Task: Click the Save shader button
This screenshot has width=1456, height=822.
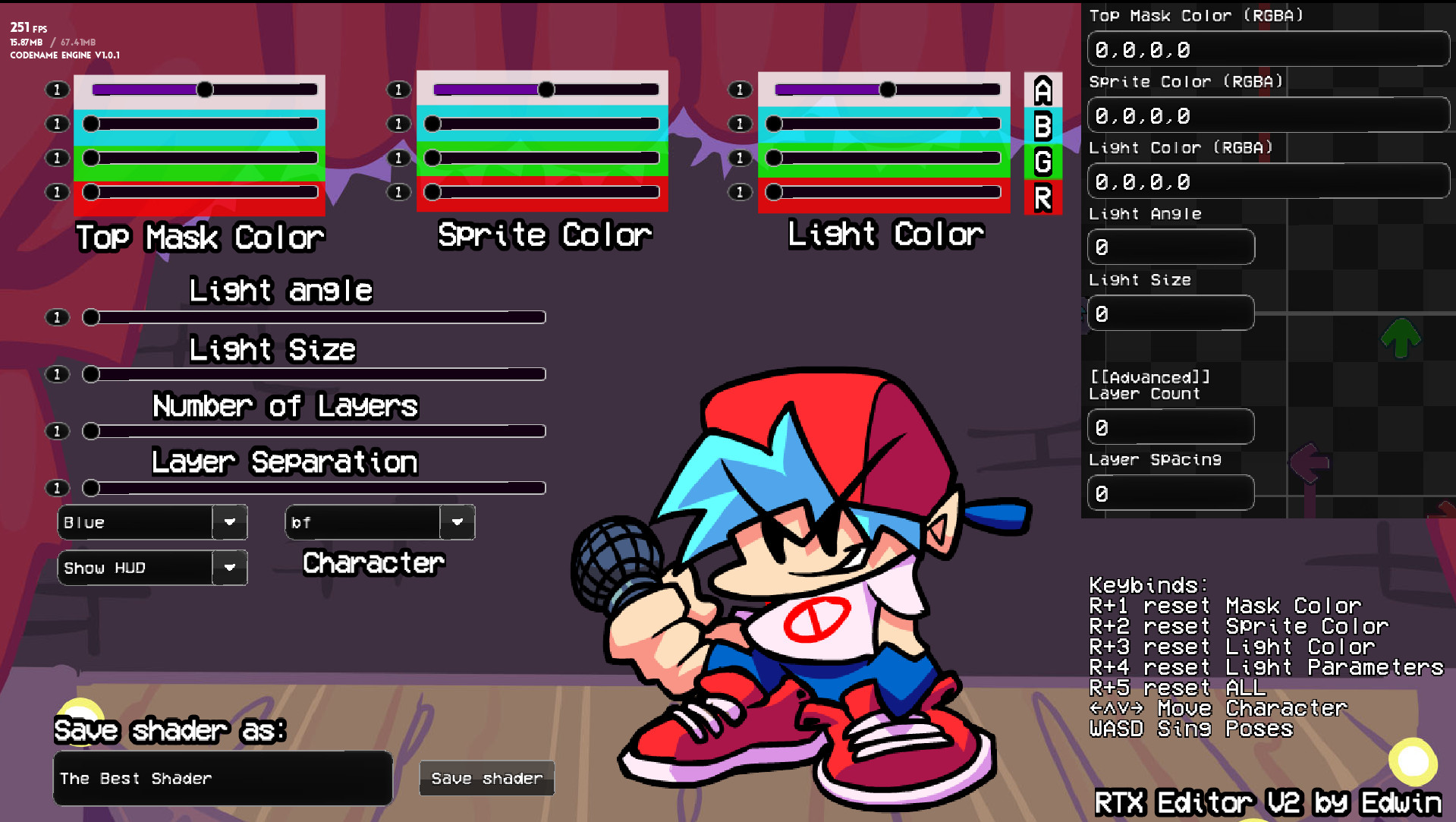Action: [487, 778]
